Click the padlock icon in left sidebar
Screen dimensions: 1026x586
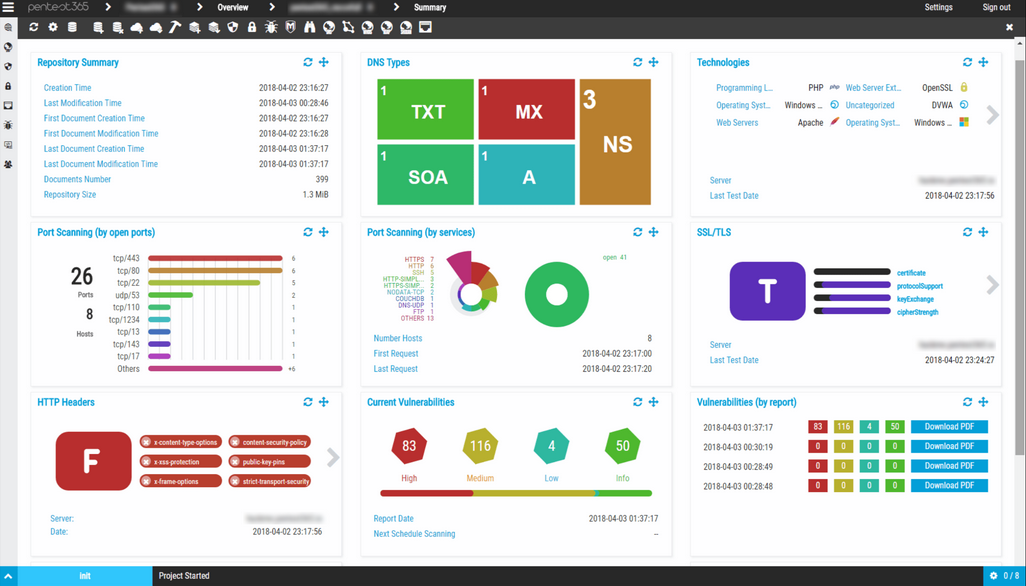click(x=8, y=86)
